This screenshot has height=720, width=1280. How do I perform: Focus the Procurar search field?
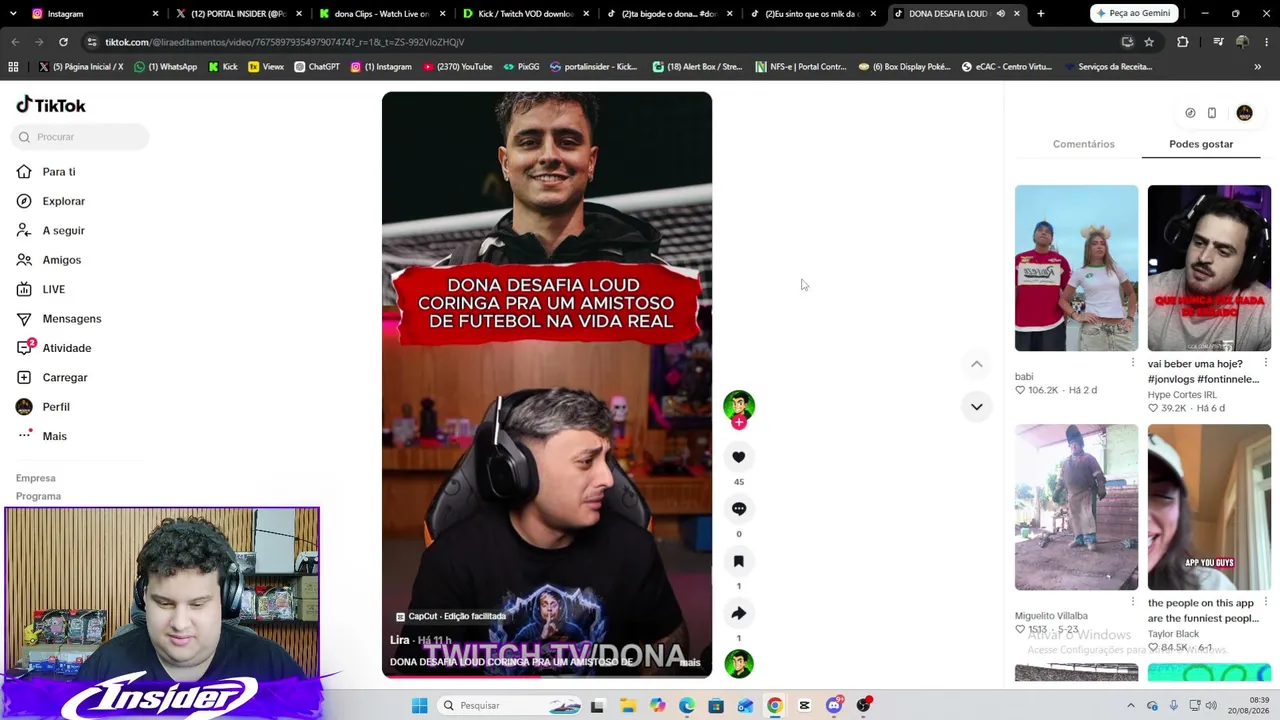(x=82, y=137)
